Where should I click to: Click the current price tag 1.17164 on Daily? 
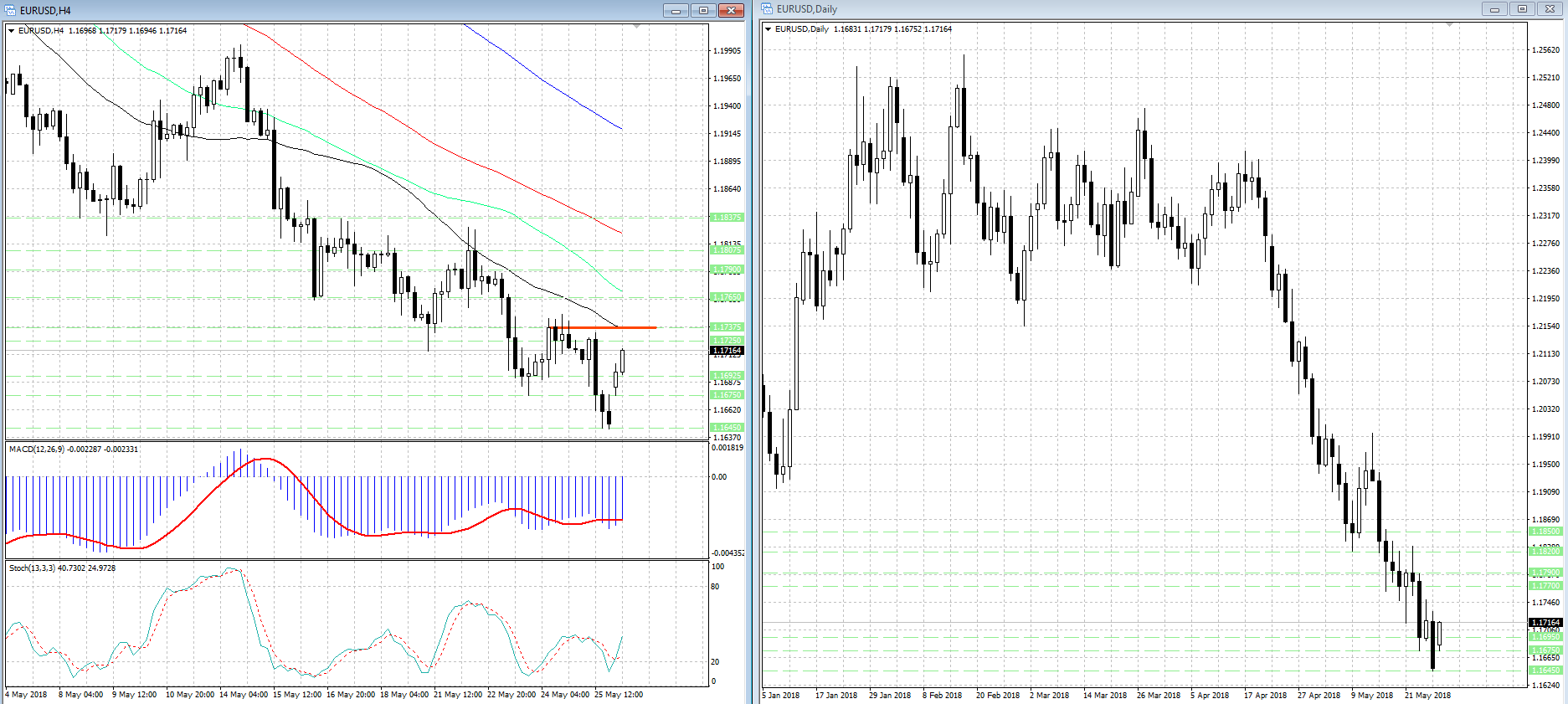point(1545,623)
